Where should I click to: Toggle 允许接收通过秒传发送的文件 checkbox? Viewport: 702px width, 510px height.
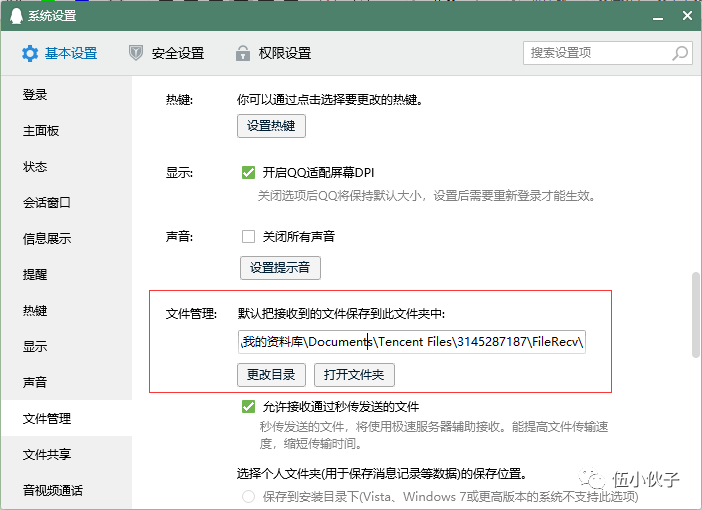coord(248,407)
